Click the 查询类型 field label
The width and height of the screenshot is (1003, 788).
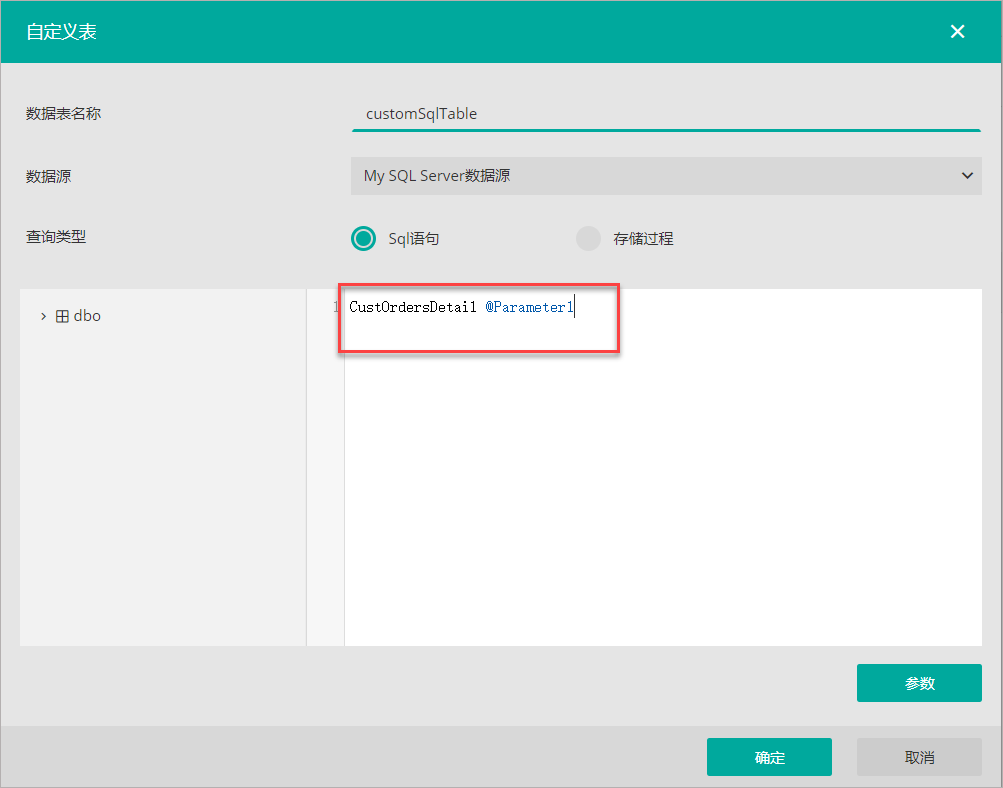tap(56, 238)
